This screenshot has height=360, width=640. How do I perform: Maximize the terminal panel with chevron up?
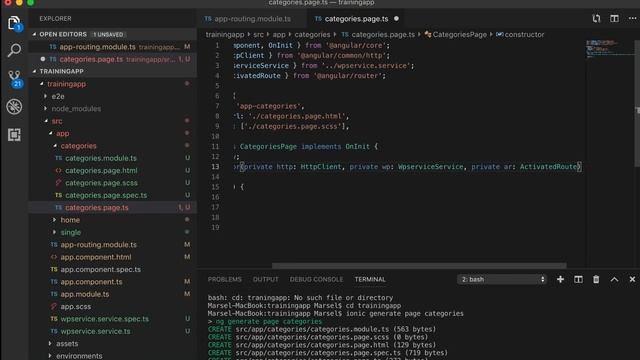tap(614, 279)
